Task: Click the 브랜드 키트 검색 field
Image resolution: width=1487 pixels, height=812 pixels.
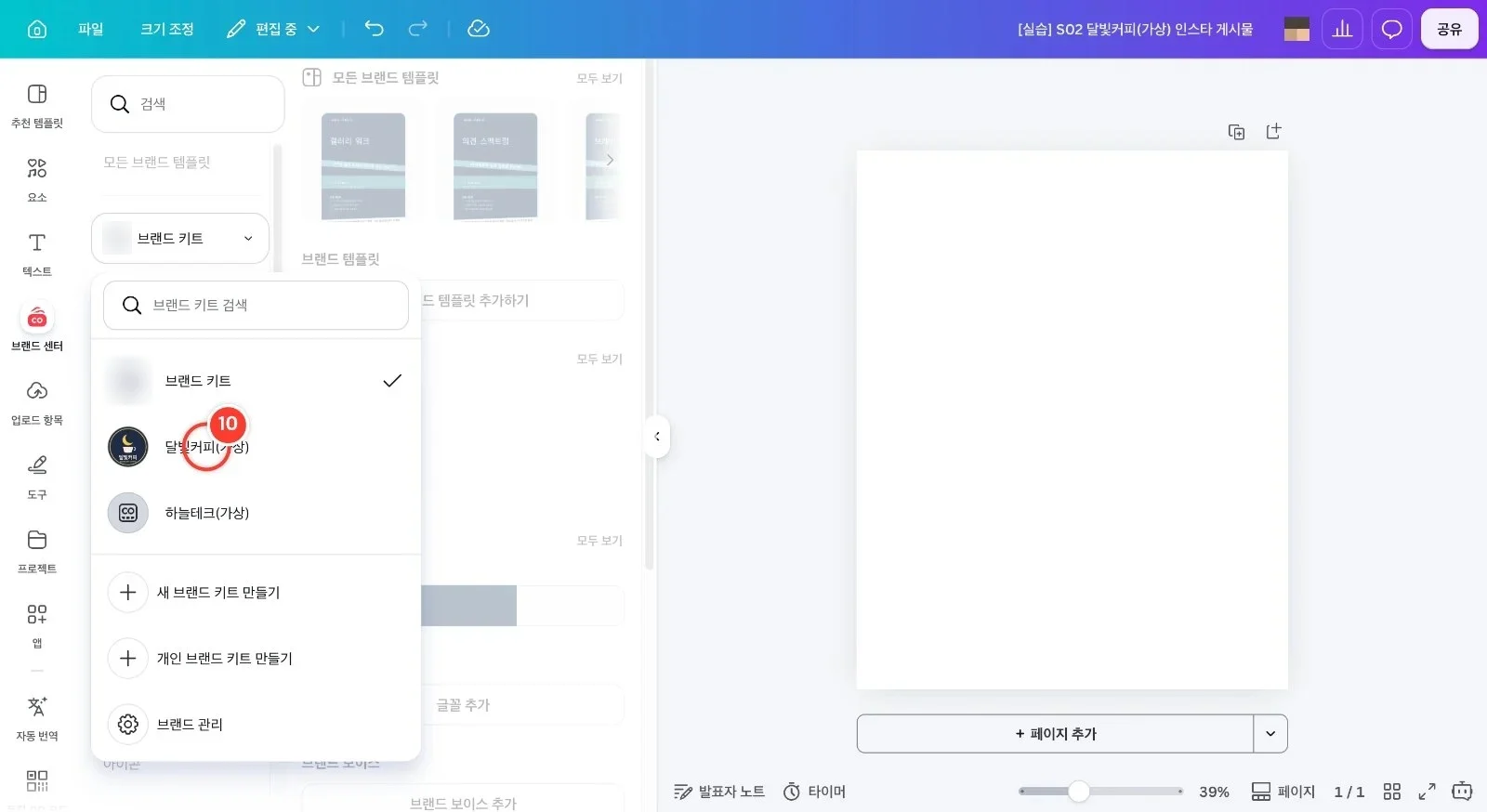Action: [256, 305]
